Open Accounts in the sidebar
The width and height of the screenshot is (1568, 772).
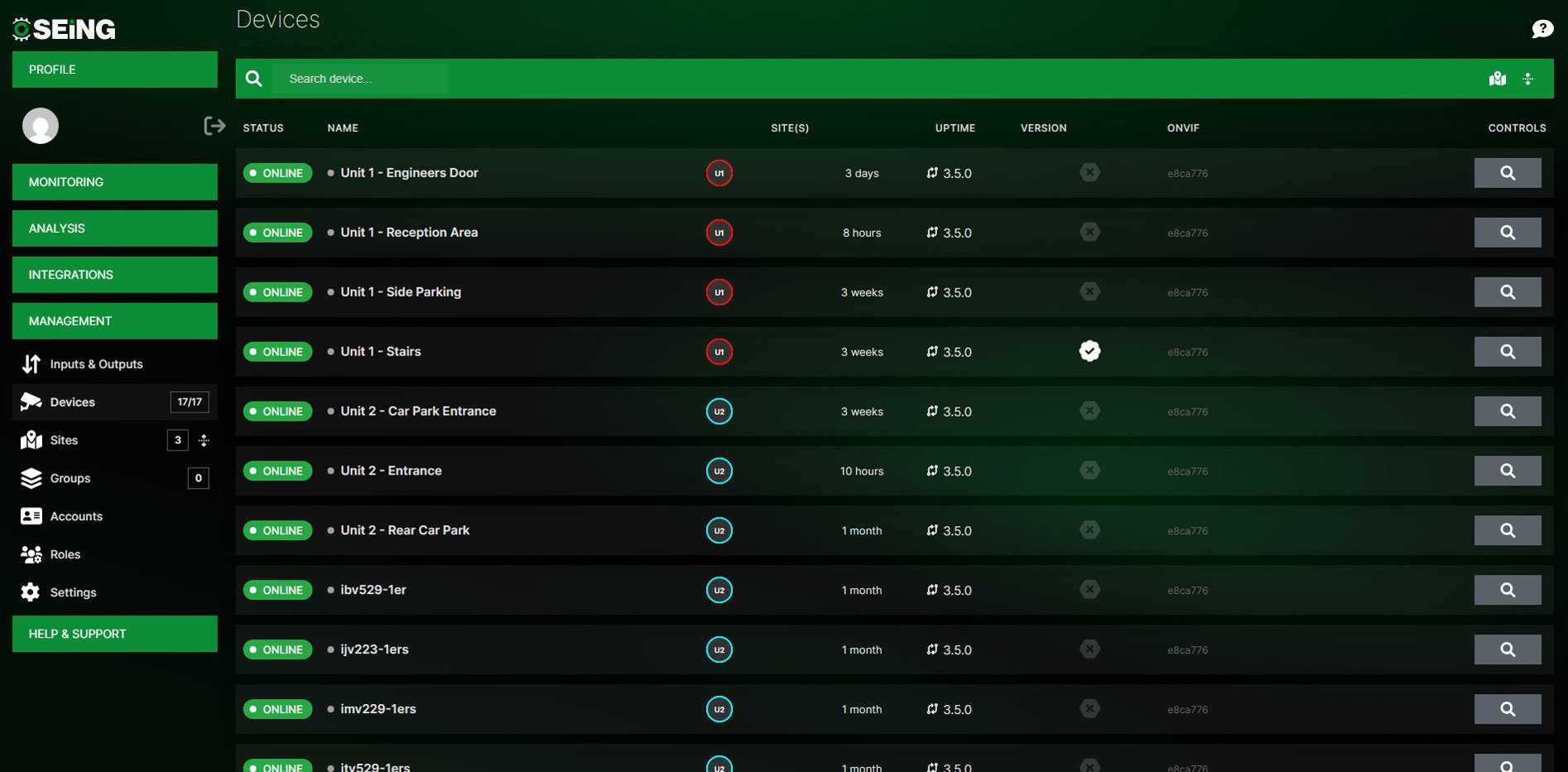tap(115, 517)
